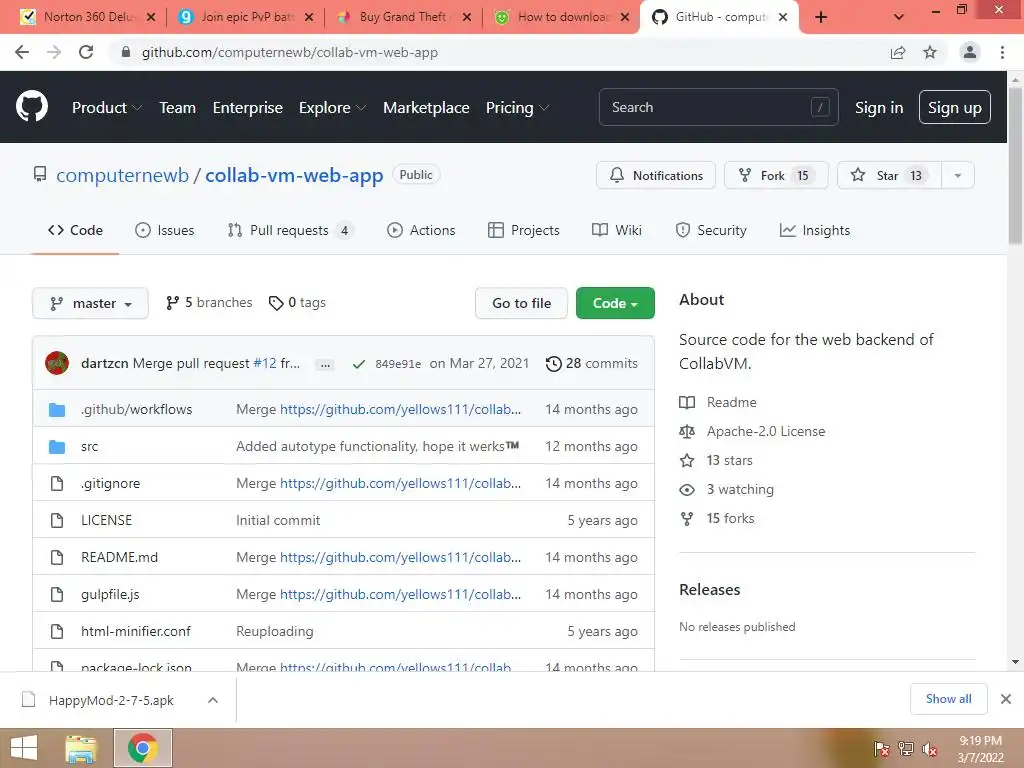Click the network tray icon
The image size is (1024, 768).
click(906, 749)
